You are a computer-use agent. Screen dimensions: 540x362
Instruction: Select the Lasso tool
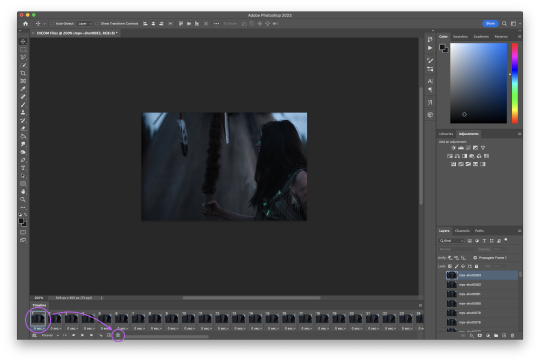pos(23,58)
